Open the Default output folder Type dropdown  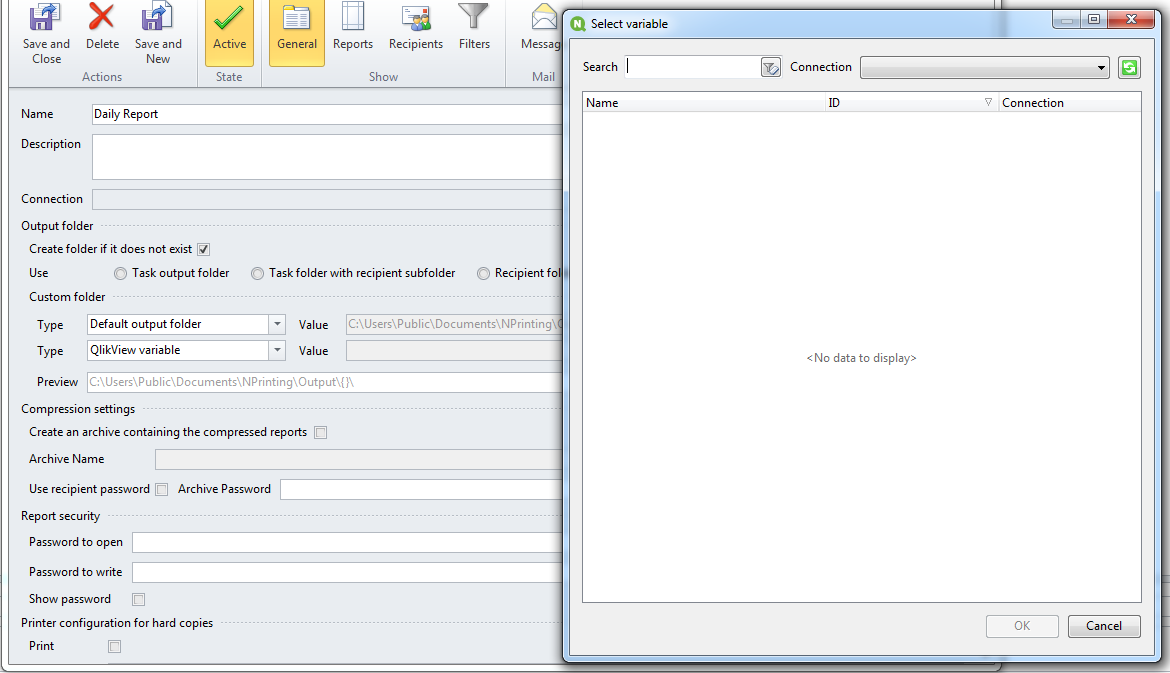[277, 324]
